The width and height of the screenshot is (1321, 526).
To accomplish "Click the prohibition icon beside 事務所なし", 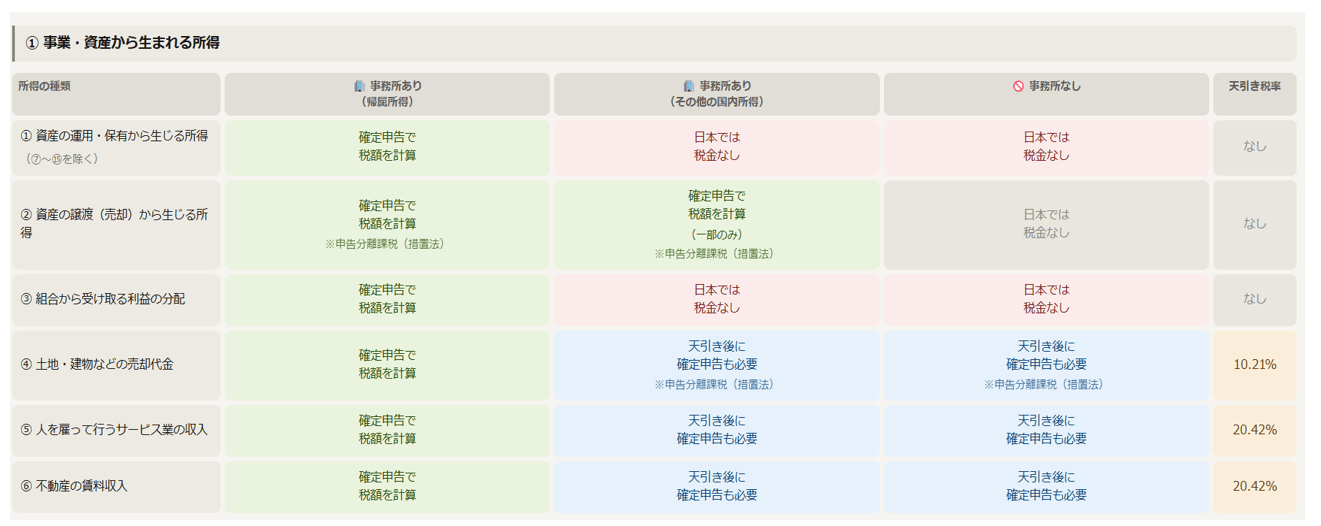I will pos(1018,87).
